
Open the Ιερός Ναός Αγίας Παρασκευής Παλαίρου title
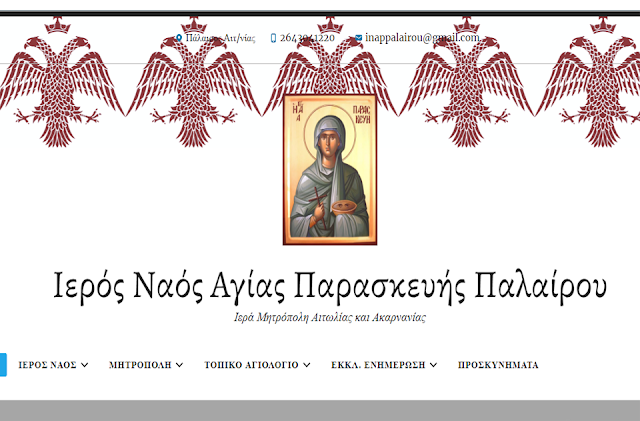(x=330, y=286)
